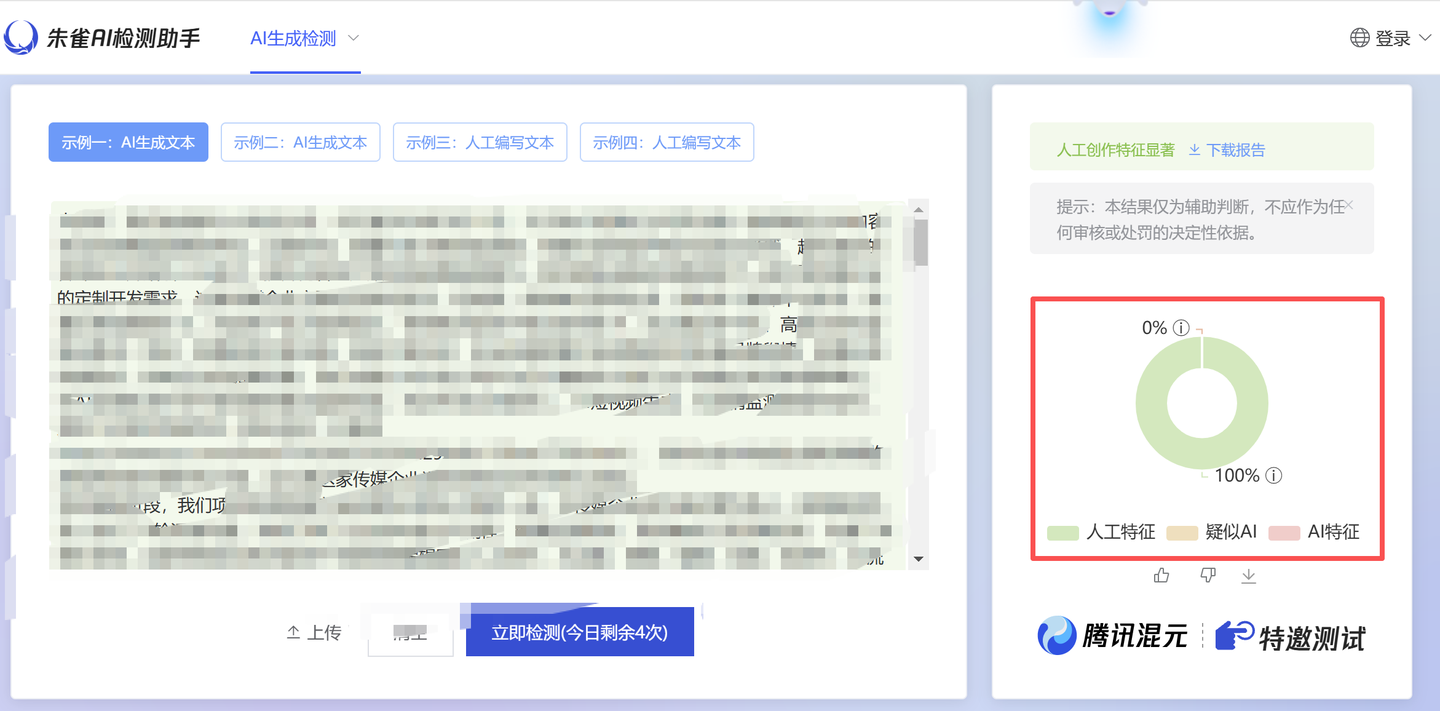
Task: Click the 立即检测 button
Action: coord(579,632)
